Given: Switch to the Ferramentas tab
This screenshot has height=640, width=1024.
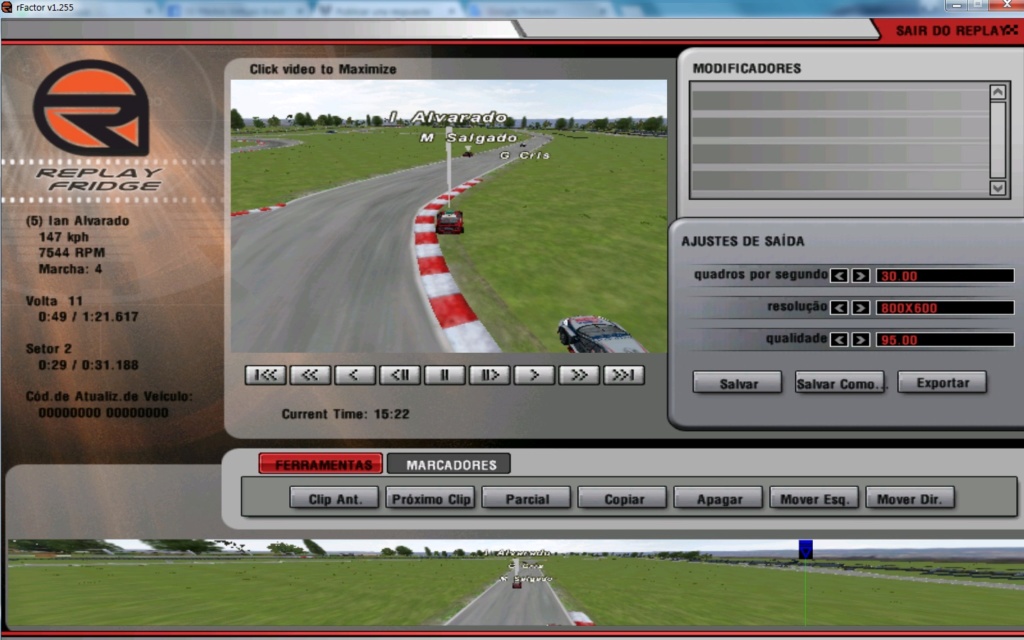Looking at the screenshot, I should (321, 464).
